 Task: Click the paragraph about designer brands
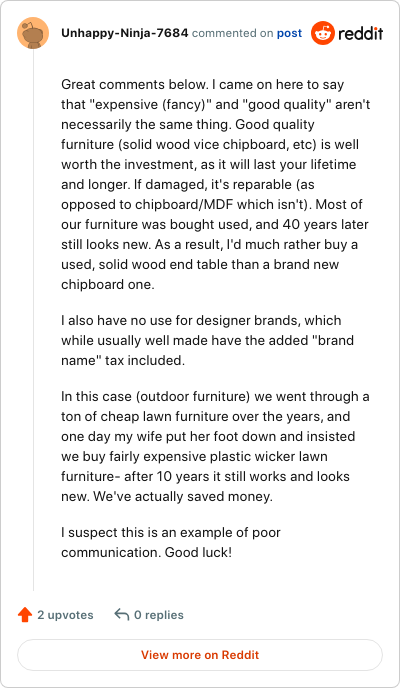pos(207,340)
